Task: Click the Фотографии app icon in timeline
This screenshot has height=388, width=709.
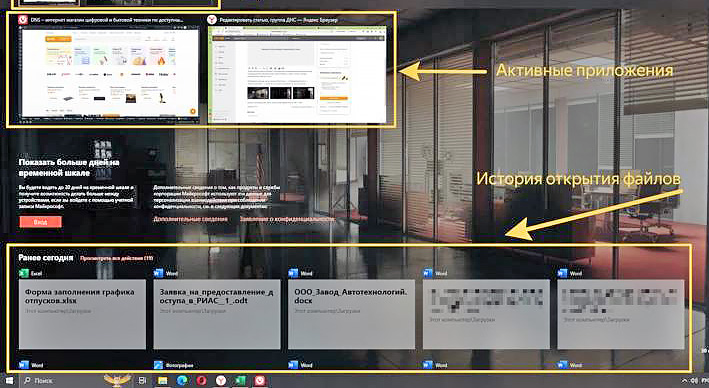Action: click(x=158, y=364)
